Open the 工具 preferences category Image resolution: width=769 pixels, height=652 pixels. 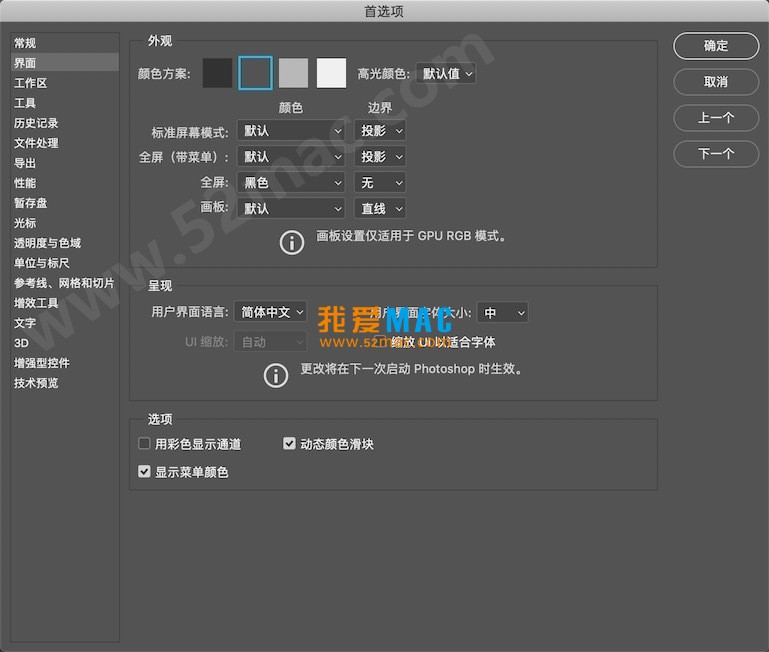tap(65, 103)
